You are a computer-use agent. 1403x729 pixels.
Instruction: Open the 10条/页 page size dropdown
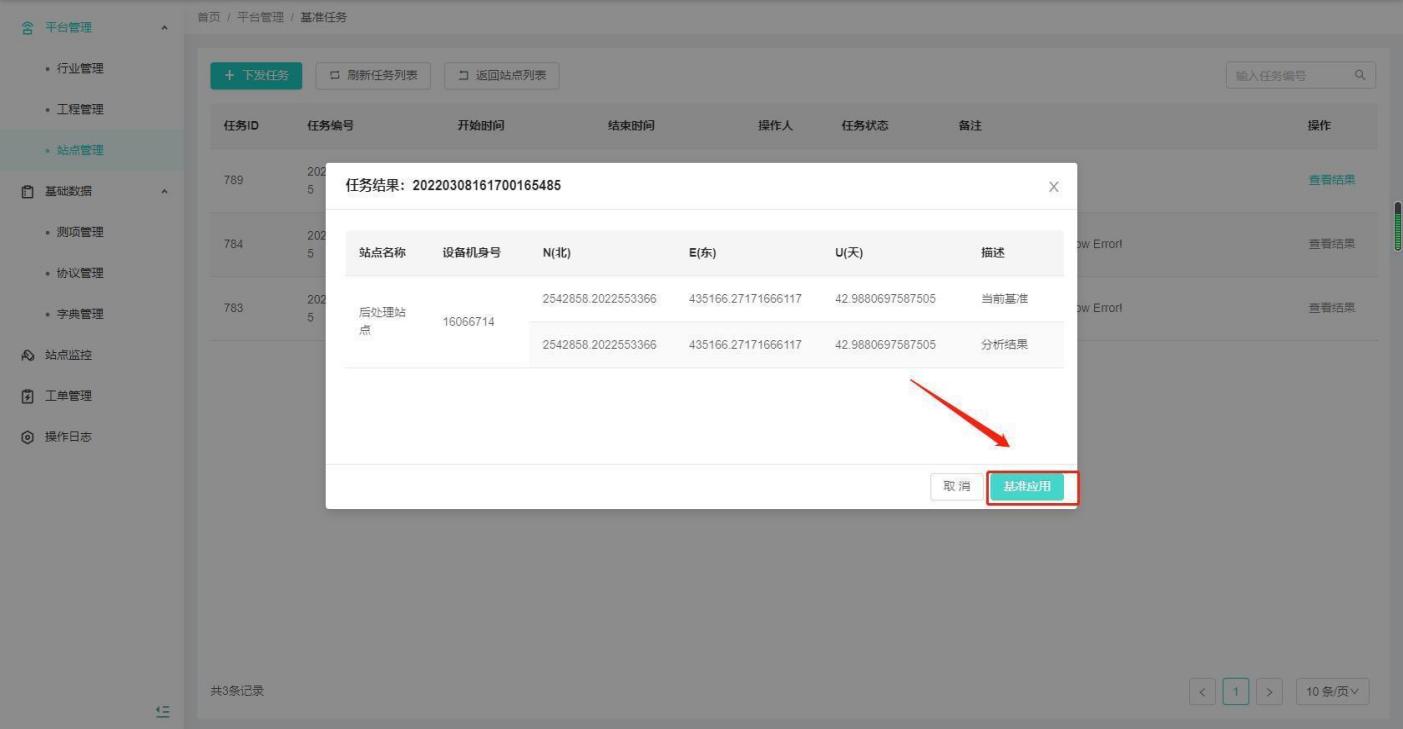pos(1332,691)
